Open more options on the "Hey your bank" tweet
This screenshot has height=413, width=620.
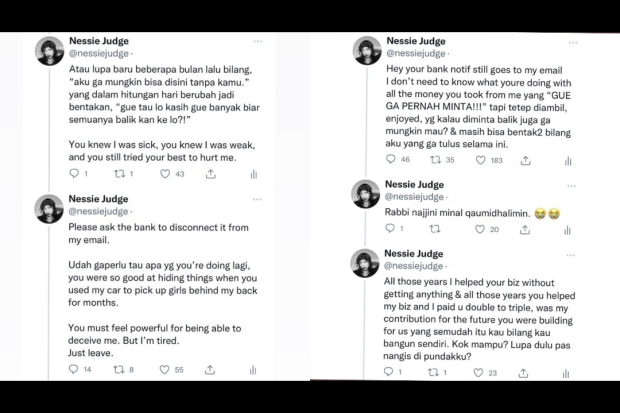574,42
